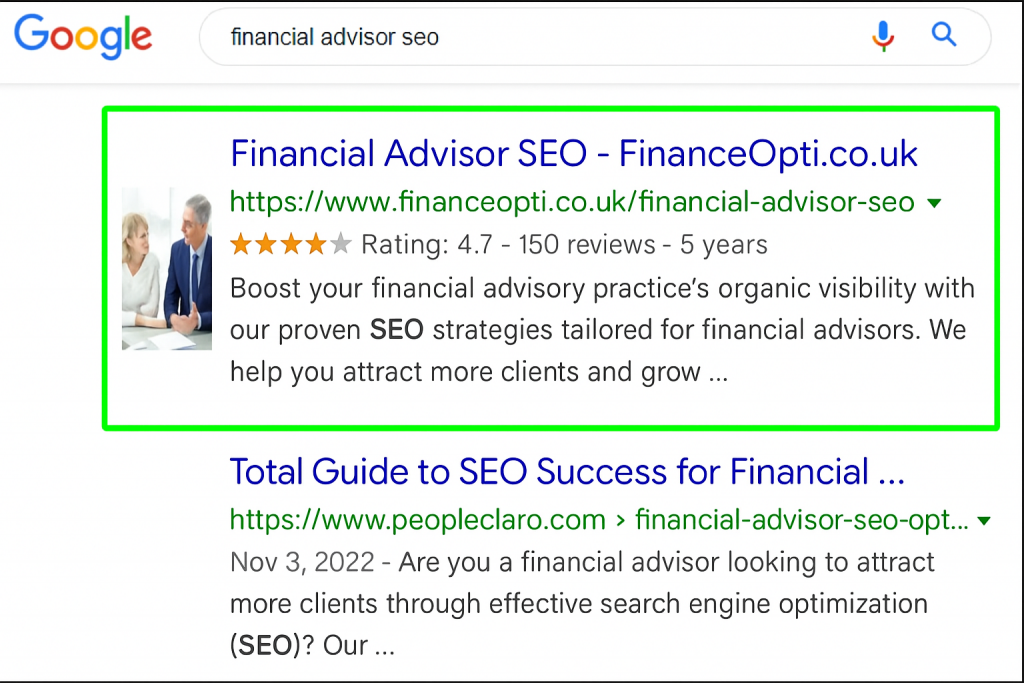Viewport: 1024px width, 683px height.
Task: Expand the dropdown arrow beside peopleclaro.com URL
Action: 984,521
